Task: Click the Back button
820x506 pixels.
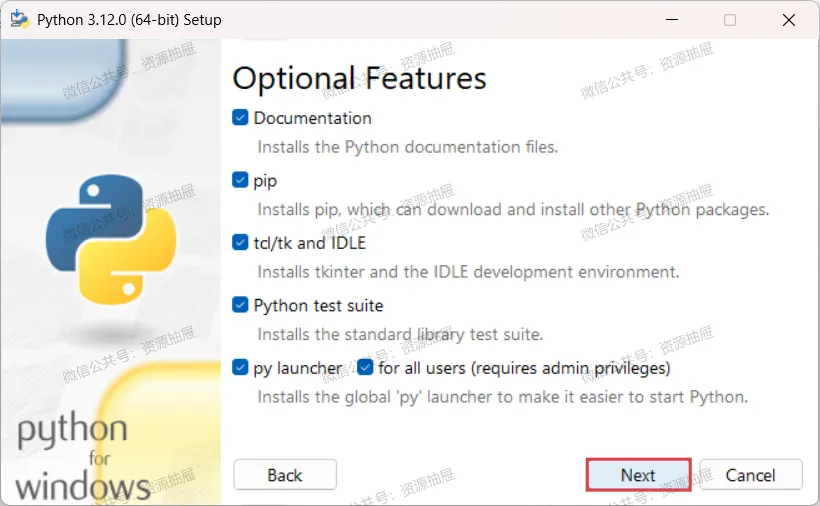Action: pyautogui.click(x=285, y=475)
